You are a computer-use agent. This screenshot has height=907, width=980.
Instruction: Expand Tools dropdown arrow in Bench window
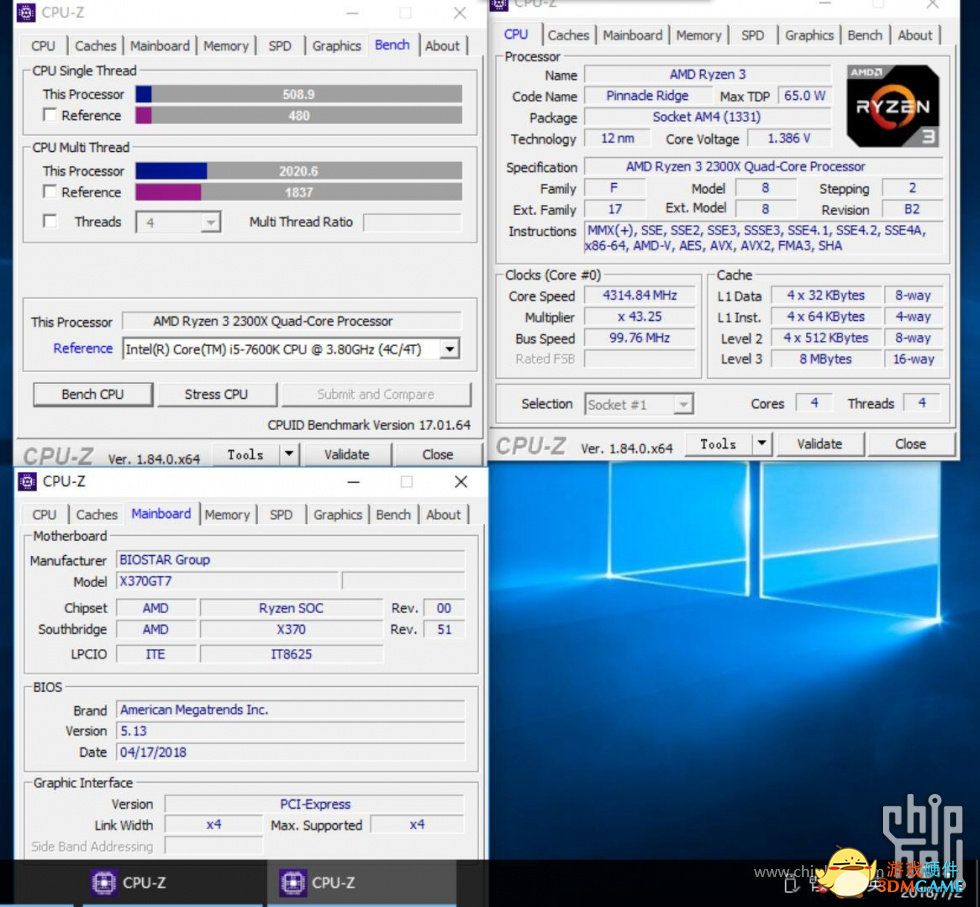click(289, 454)
